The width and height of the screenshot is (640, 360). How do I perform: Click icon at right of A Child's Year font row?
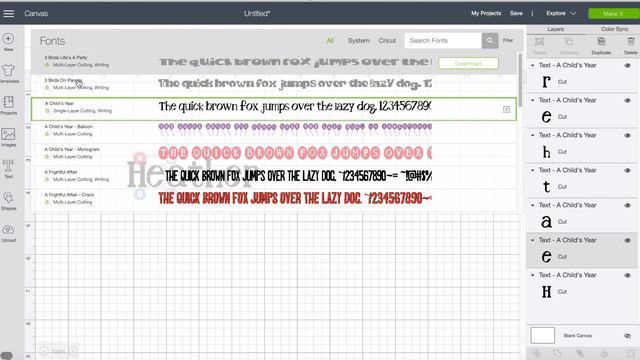(506, 109)
